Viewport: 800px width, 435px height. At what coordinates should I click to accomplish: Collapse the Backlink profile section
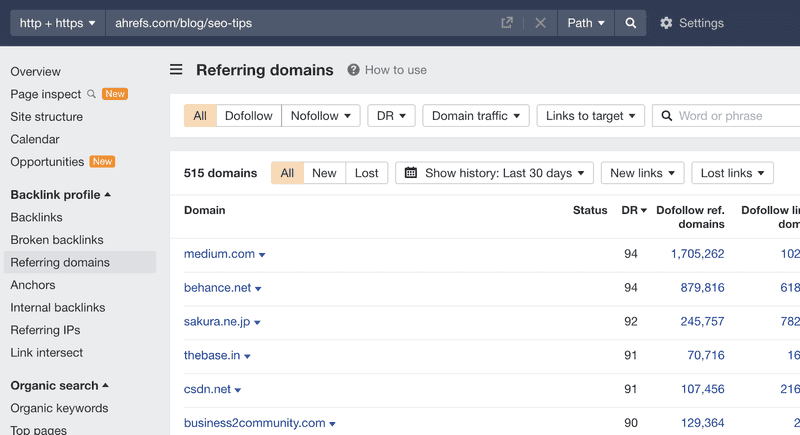pos(61,195)
